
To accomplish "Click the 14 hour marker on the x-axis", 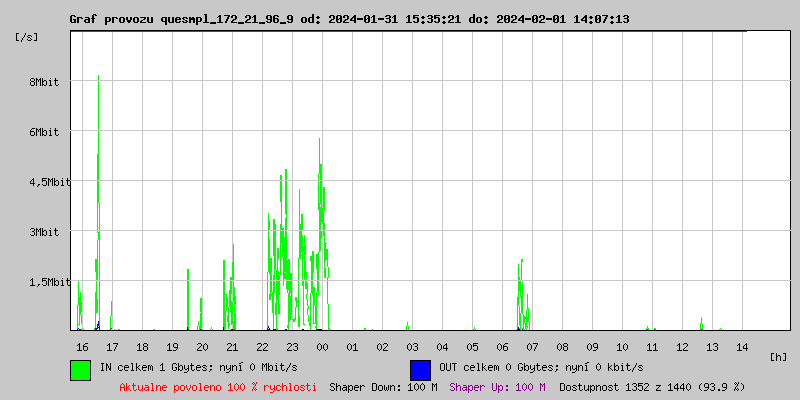I will point(742,347).
